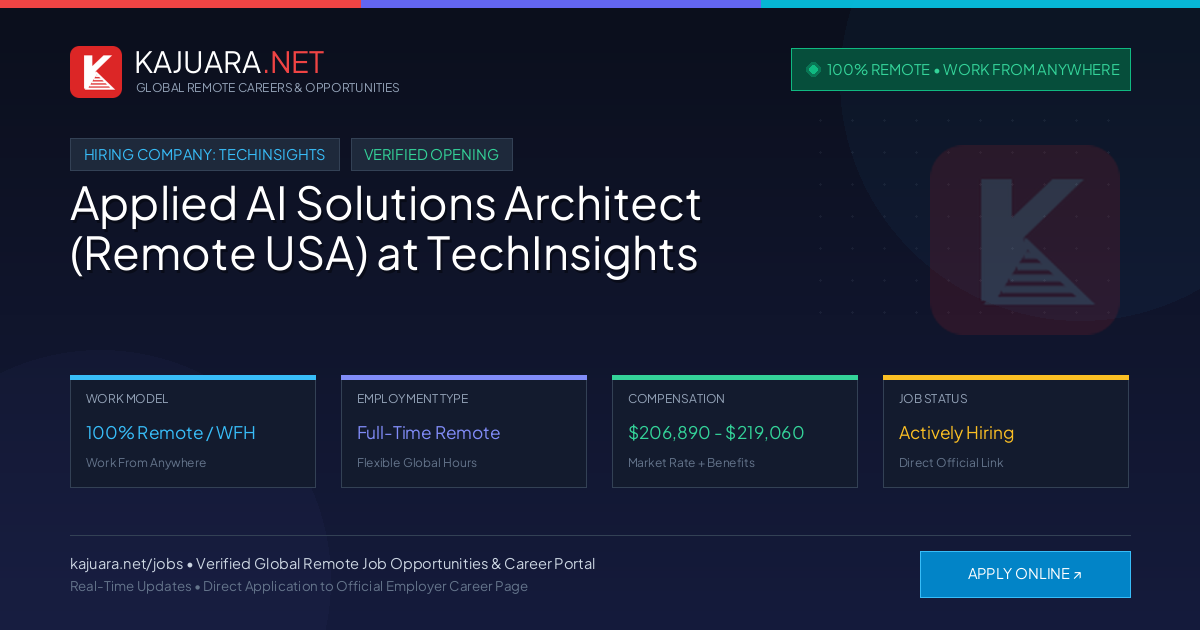Click the $206,890 - $219,060 salary range
Image resolution: width=1200 pixels, height=630 pixels.
coord(716,433)
